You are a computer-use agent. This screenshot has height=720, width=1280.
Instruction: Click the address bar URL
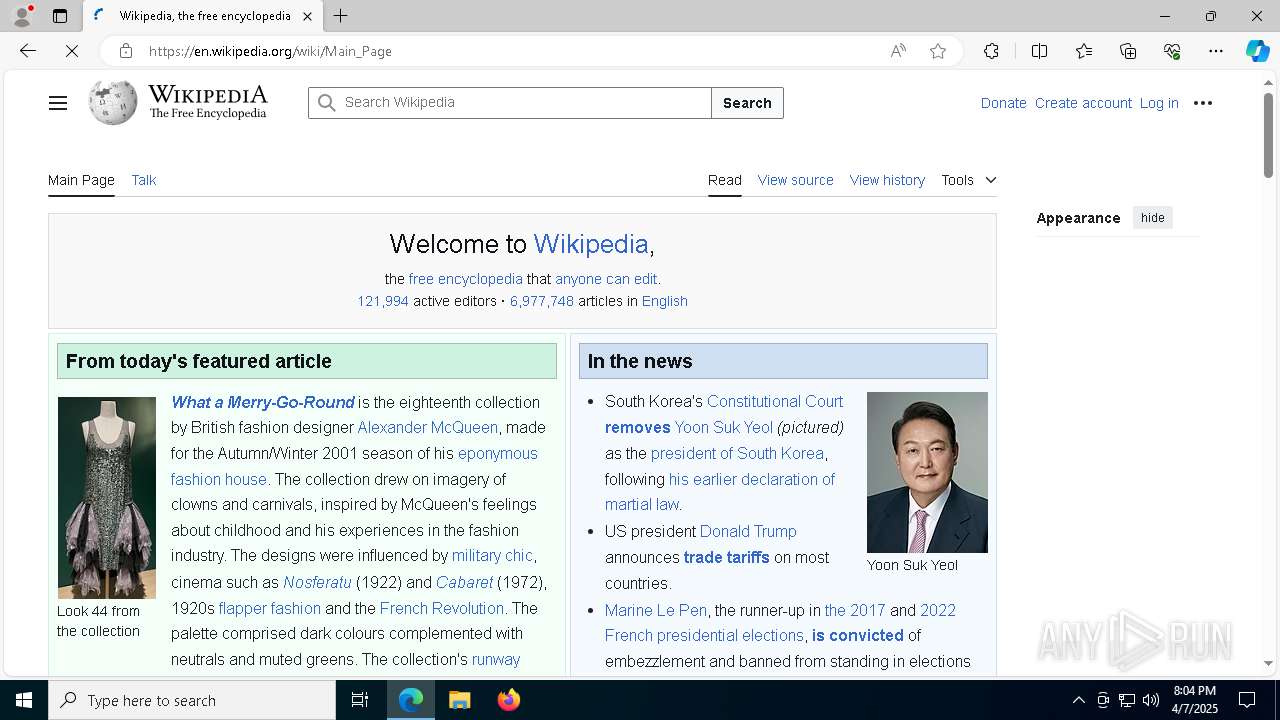pyautogui.click(x=270, y=51)
